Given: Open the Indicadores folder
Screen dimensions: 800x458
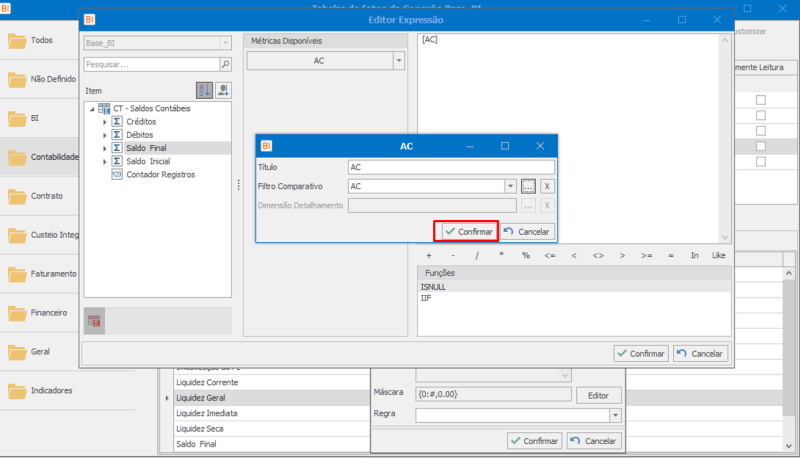Looking at the screenshot, I should pyautogui.click(x=67, y=391).
